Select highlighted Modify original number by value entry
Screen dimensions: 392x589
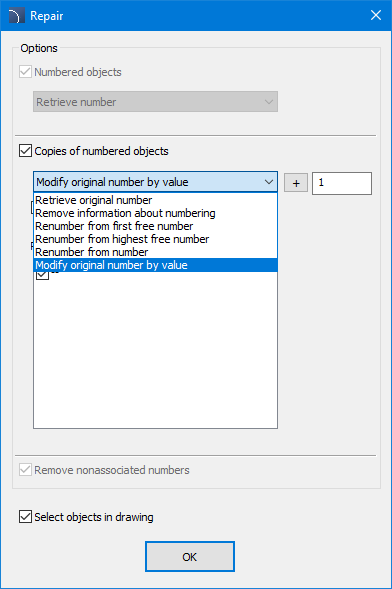click(155, 265)
